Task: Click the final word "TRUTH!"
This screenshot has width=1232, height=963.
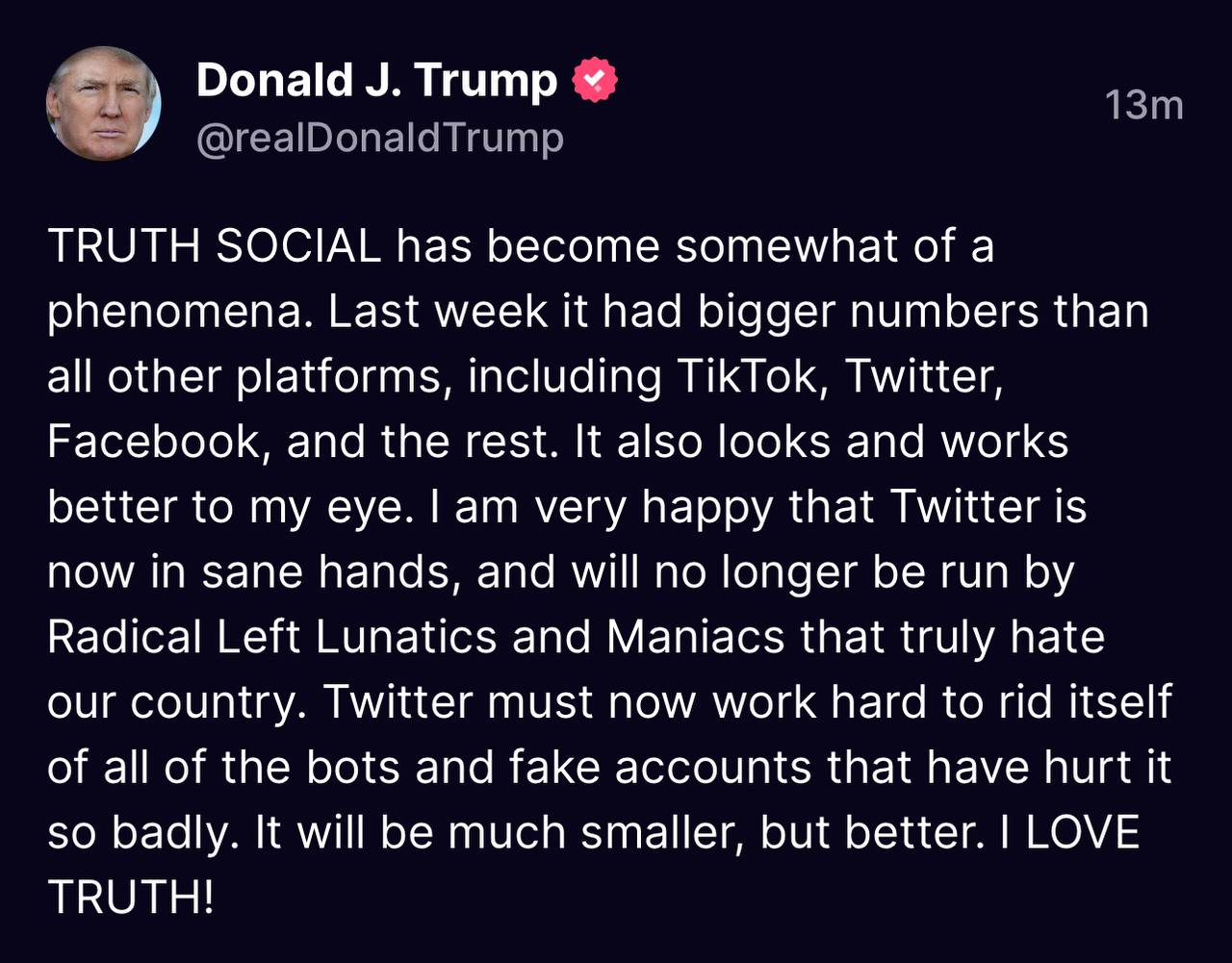Action: coord(131,898)
